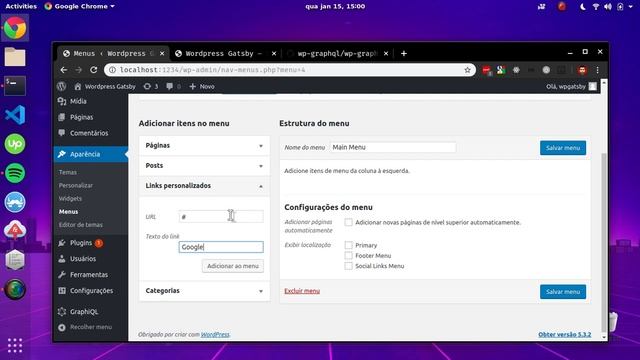This screenshot has width=640, height=360.
Task: Open the Google Chrome app menu
Action: coord(80,6)
